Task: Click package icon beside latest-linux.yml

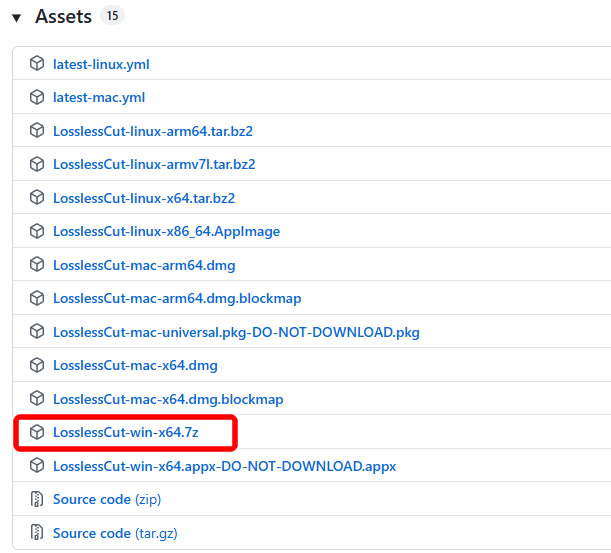Action: point(37,64)
